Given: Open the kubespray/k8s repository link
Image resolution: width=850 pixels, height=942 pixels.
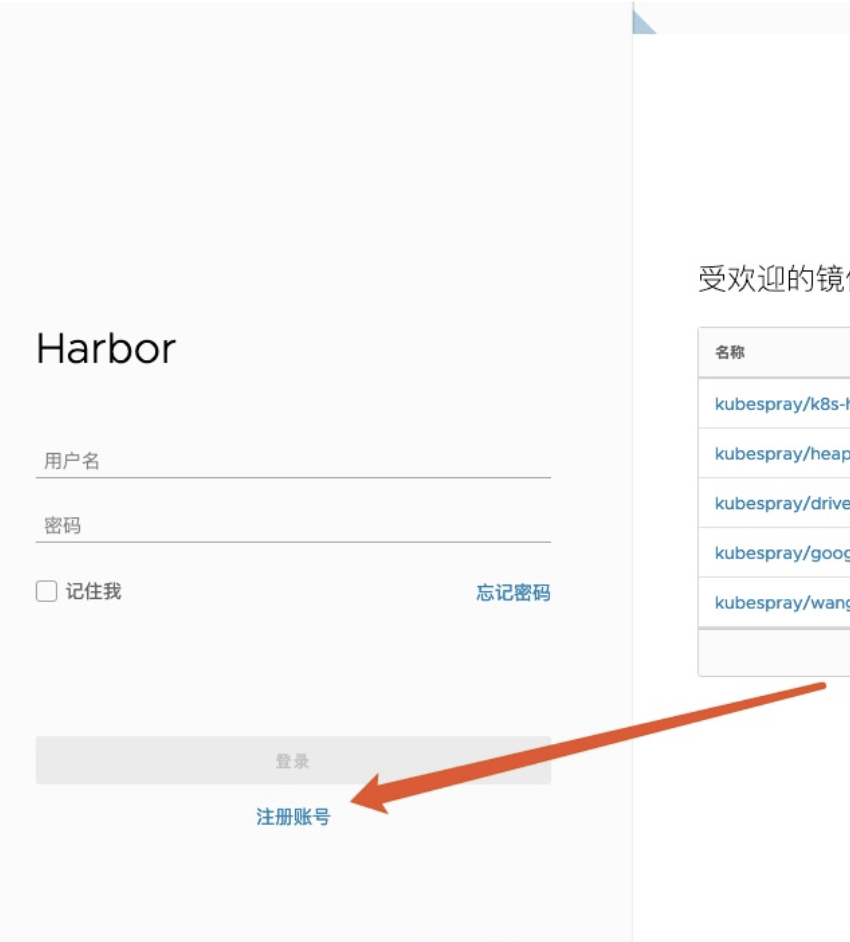Looking at the screenshot, I should click(782, 404).
